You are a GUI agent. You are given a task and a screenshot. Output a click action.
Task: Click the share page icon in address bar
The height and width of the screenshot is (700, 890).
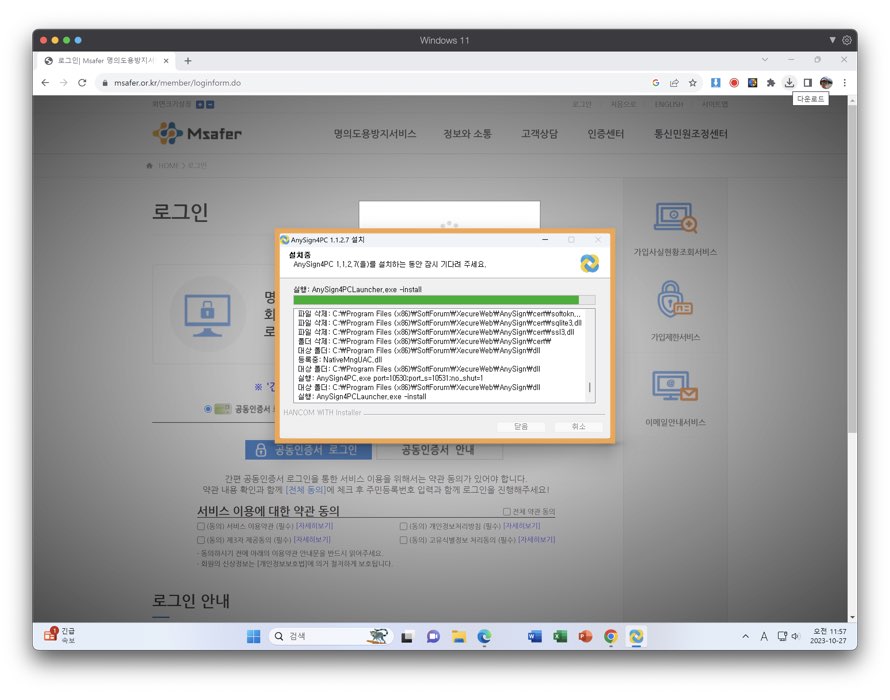coord(674,83)
